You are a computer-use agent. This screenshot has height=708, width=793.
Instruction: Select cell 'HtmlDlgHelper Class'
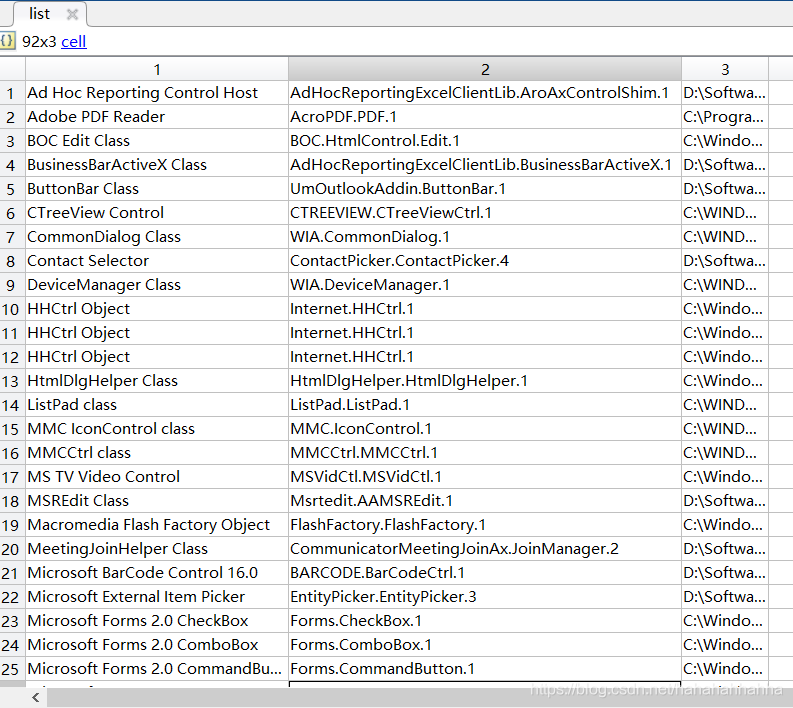(x=157, y=381)
